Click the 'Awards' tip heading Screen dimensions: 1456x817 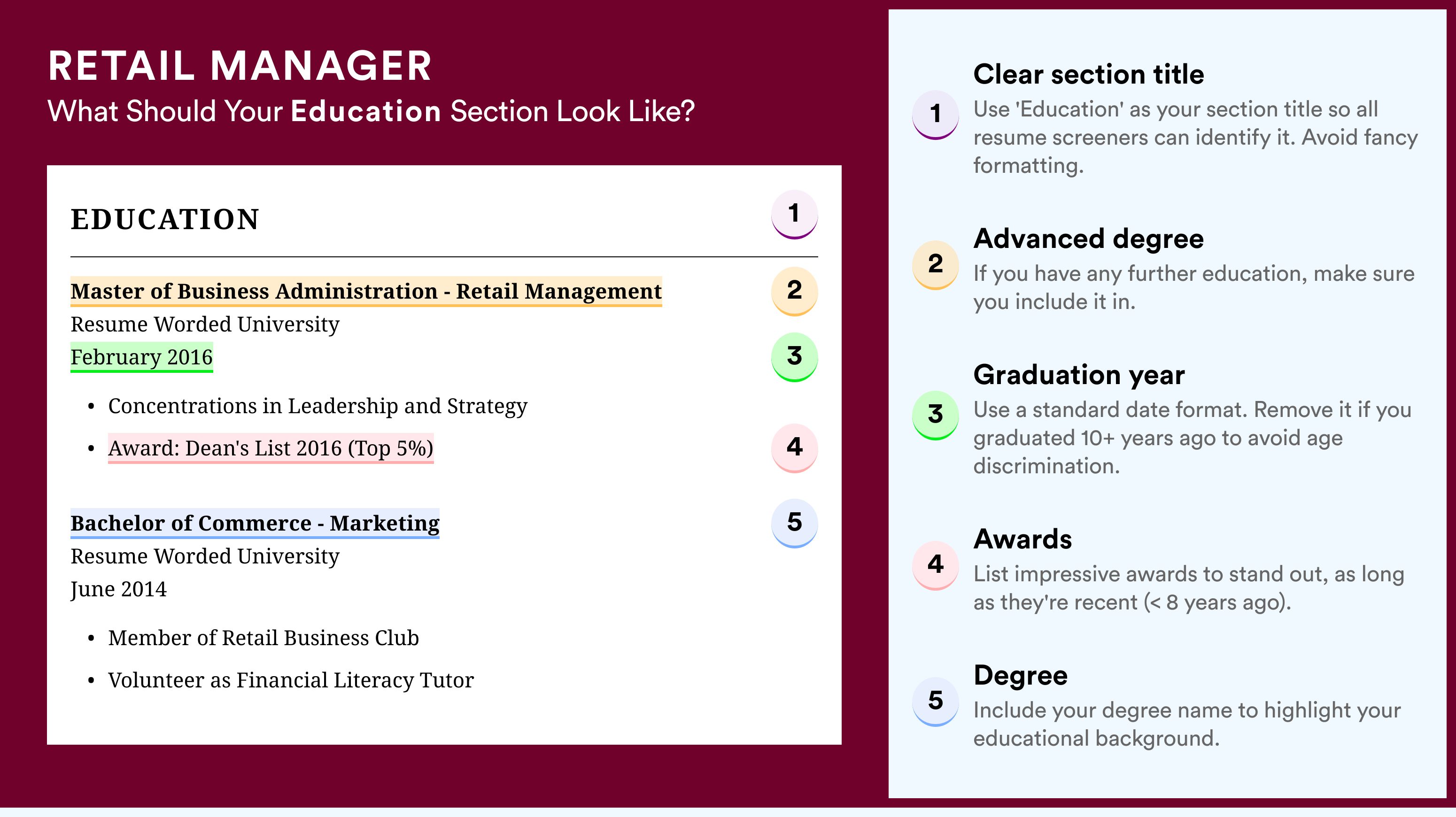[1022, 540]
